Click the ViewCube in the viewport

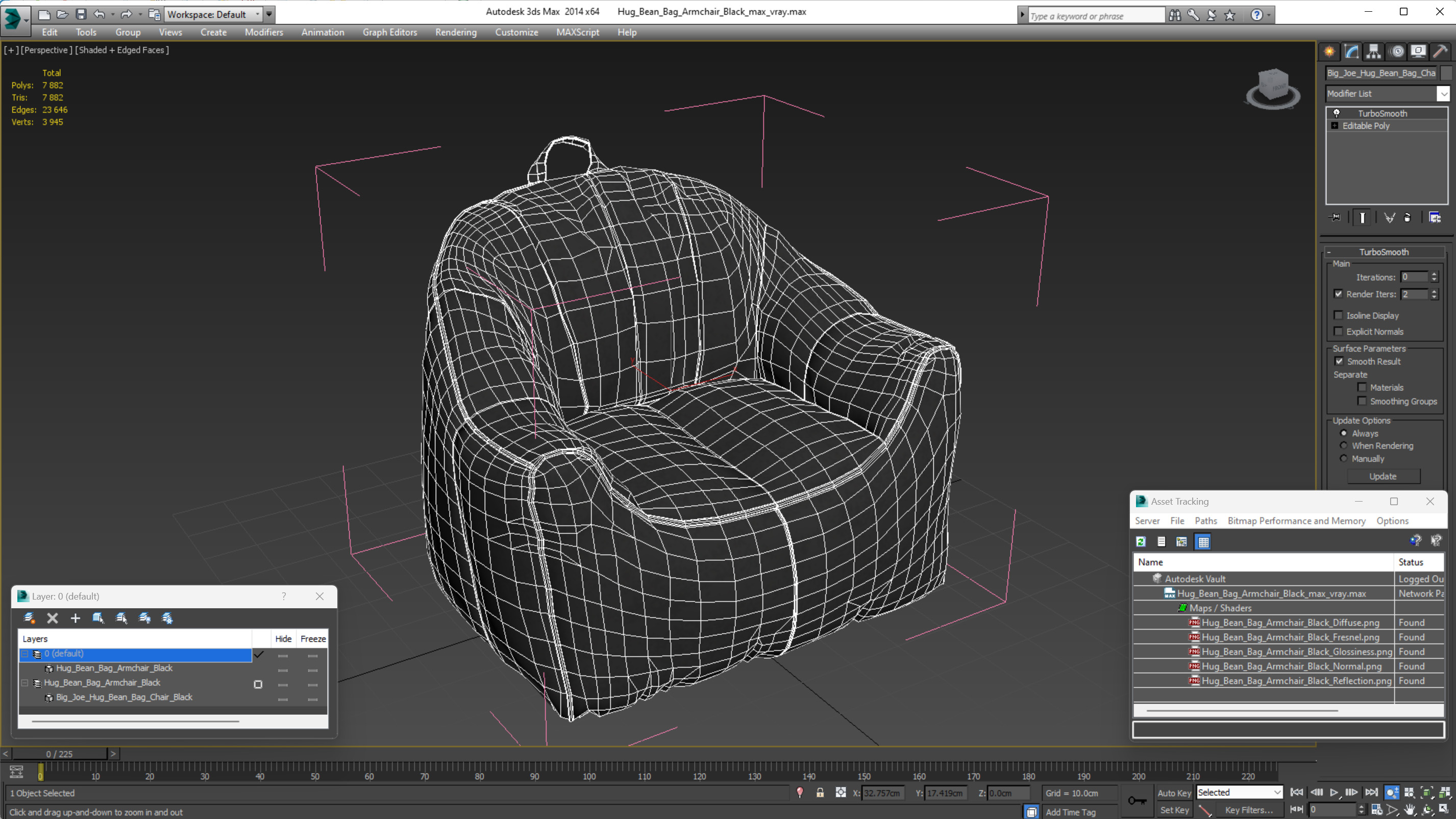(x=1272, y=89)
